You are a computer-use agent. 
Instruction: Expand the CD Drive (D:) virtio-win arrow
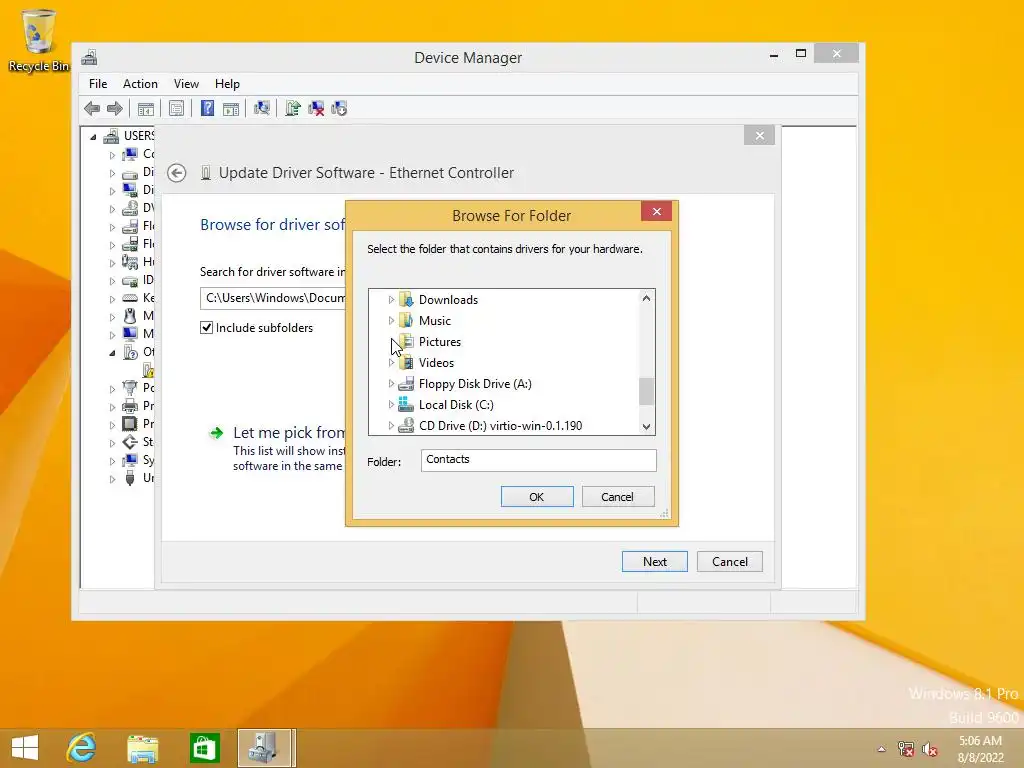point(391,426)
